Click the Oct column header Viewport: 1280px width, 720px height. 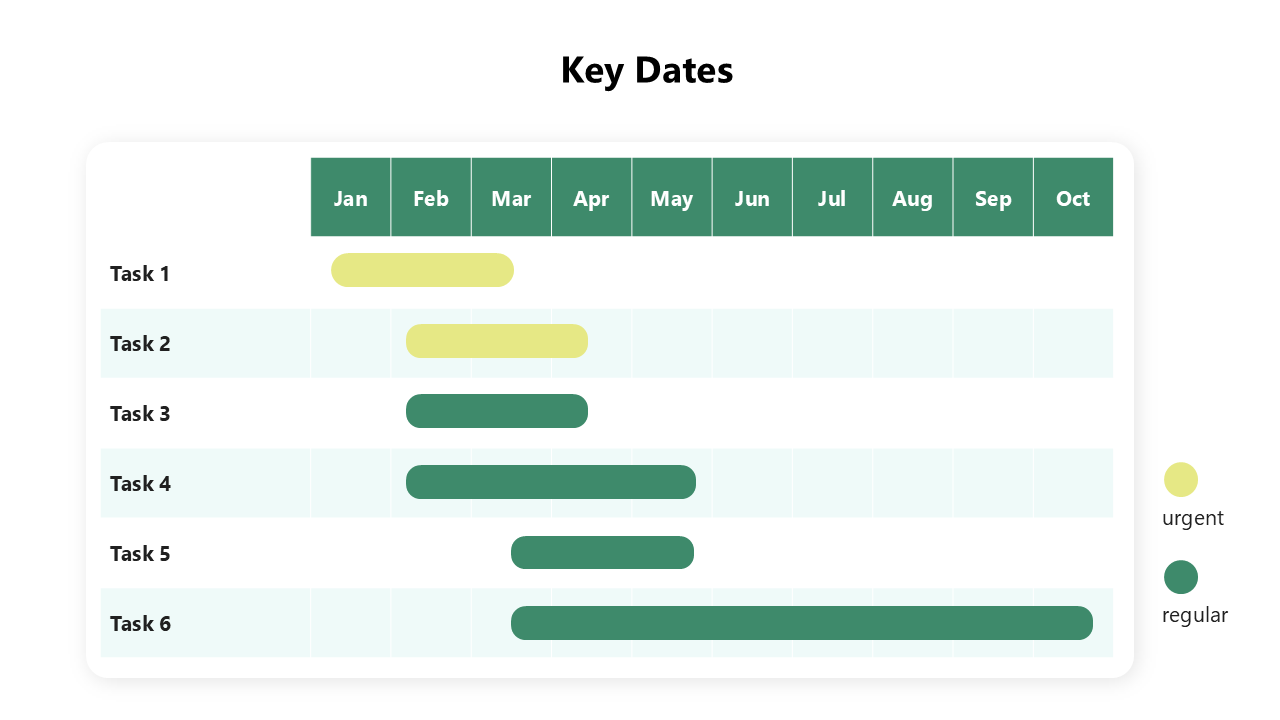(x=1073, y=198)
